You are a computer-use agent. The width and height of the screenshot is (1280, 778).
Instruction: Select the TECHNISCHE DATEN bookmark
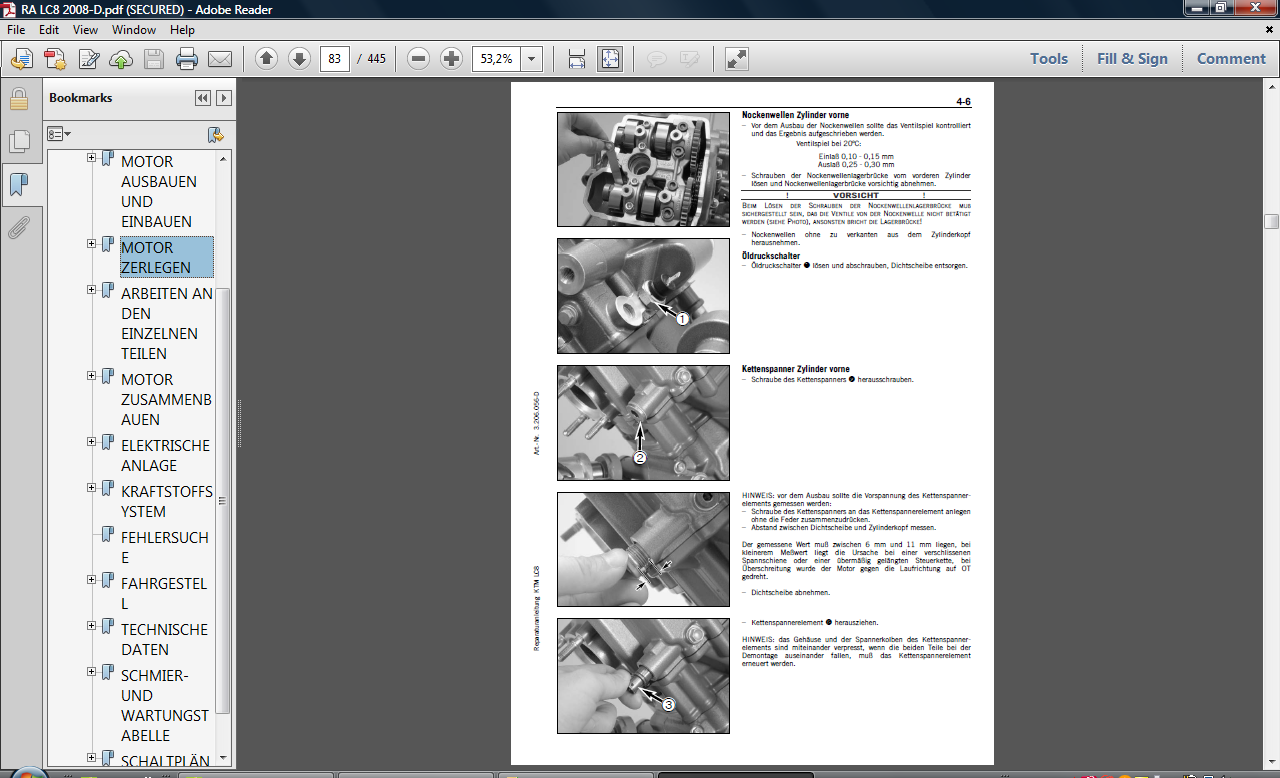(164, 639)
